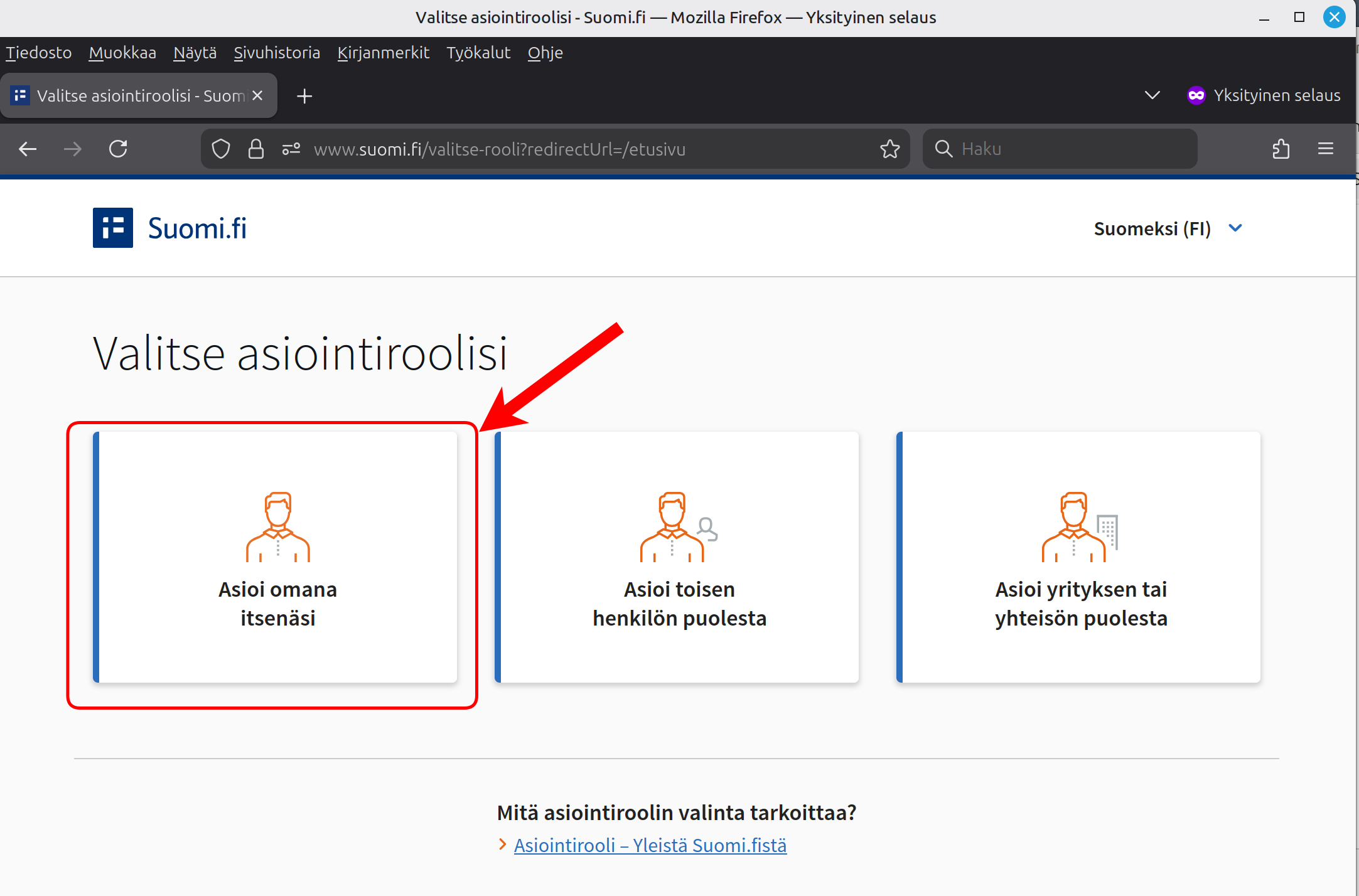
Task: Open the Sivuhistoria menu
Action: 277,53
